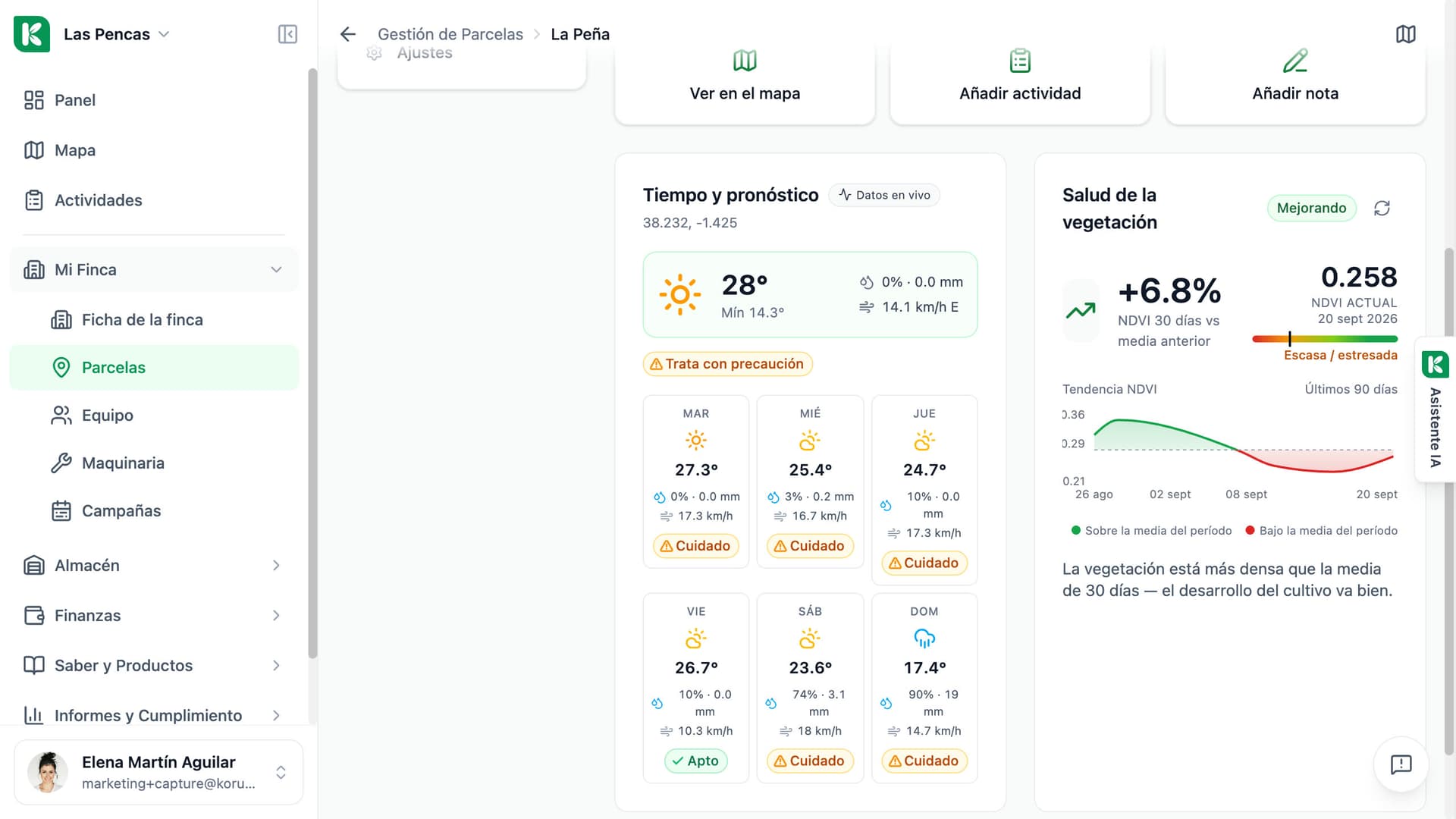Click the Apto badge on VIE

point(695,761)
